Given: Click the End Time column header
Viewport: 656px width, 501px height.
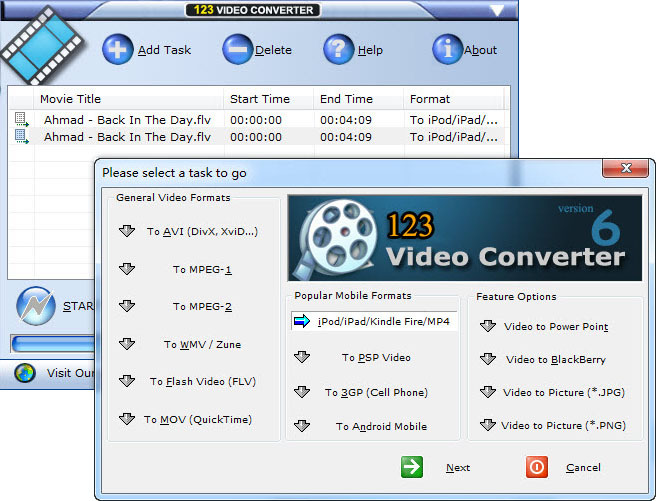Looking at the screenshot, I should pyautogui.click(x=358, y=99).
